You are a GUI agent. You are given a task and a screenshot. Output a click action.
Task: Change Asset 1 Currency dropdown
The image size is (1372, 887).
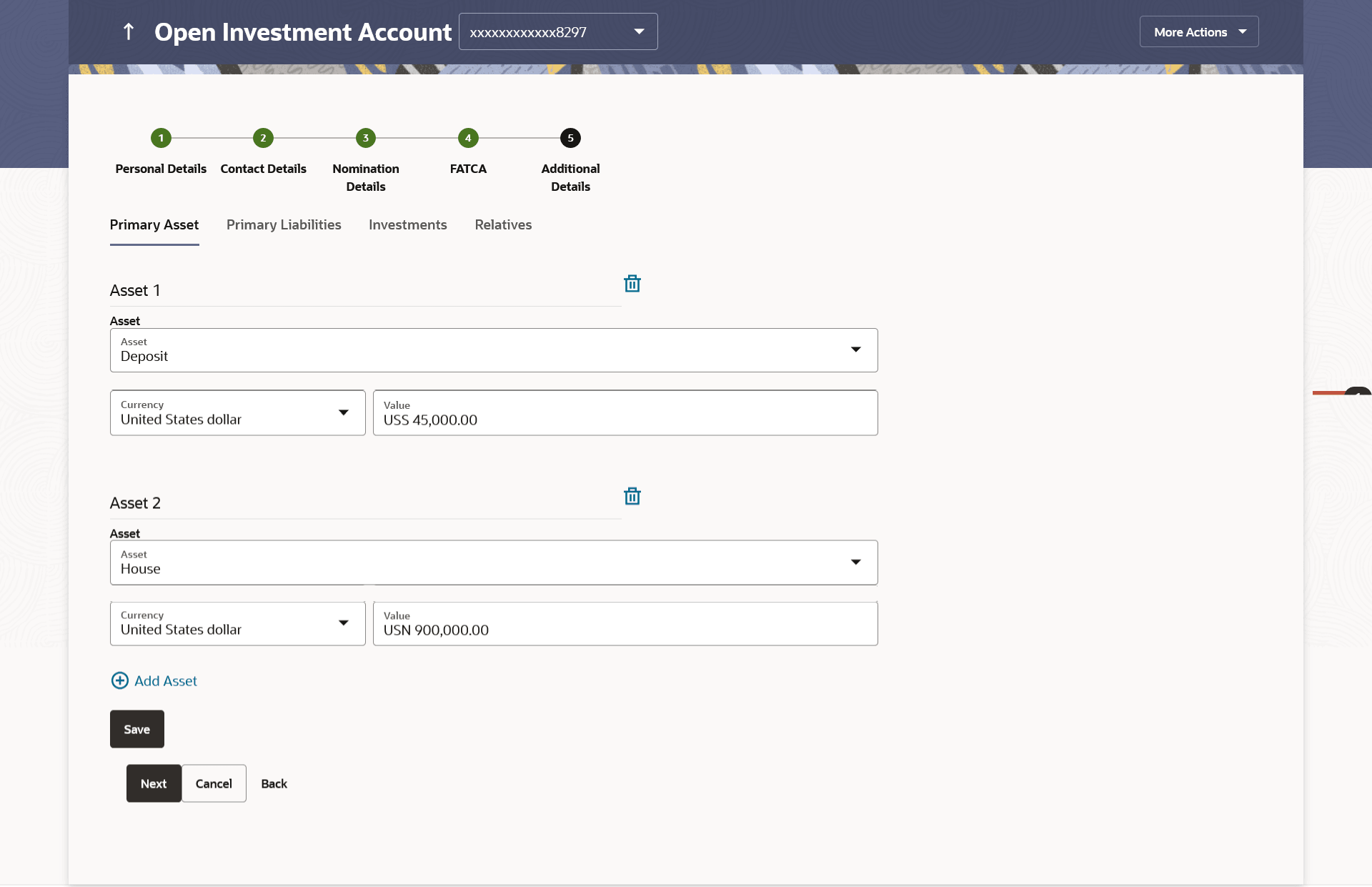click(x=237, y=413)
